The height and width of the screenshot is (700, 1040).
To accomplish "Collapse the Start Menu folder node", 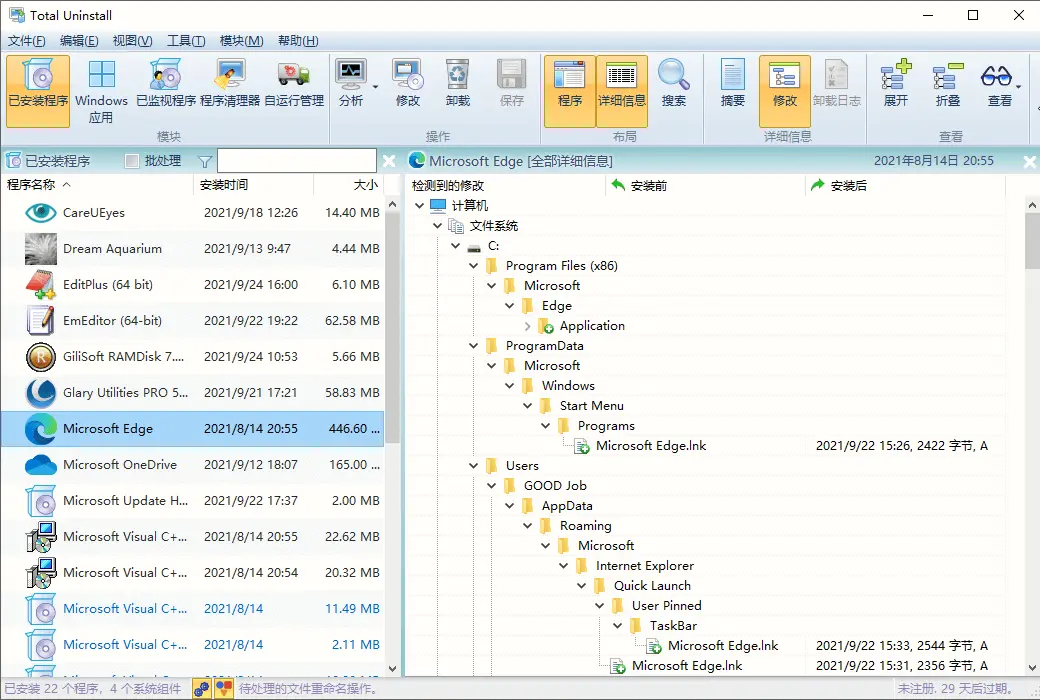I will pos(527,405).
